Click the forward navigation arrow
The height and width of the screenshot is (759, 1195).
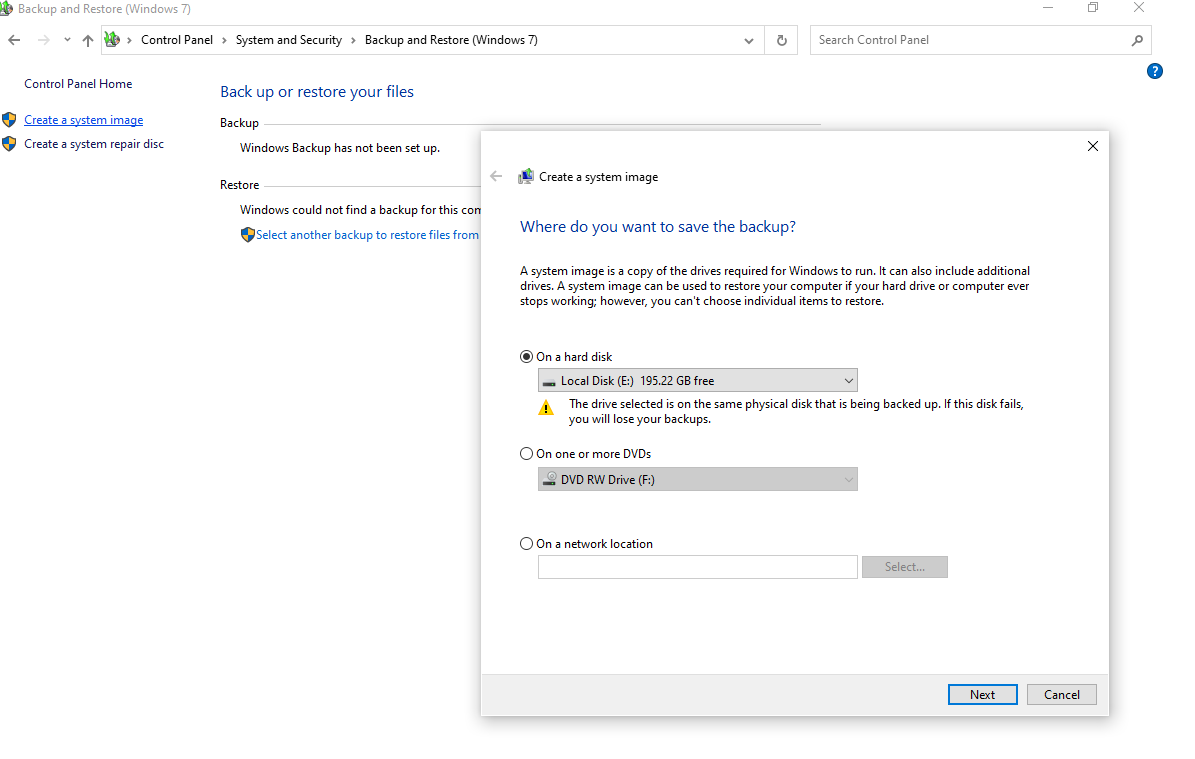(x=43, y=40)
